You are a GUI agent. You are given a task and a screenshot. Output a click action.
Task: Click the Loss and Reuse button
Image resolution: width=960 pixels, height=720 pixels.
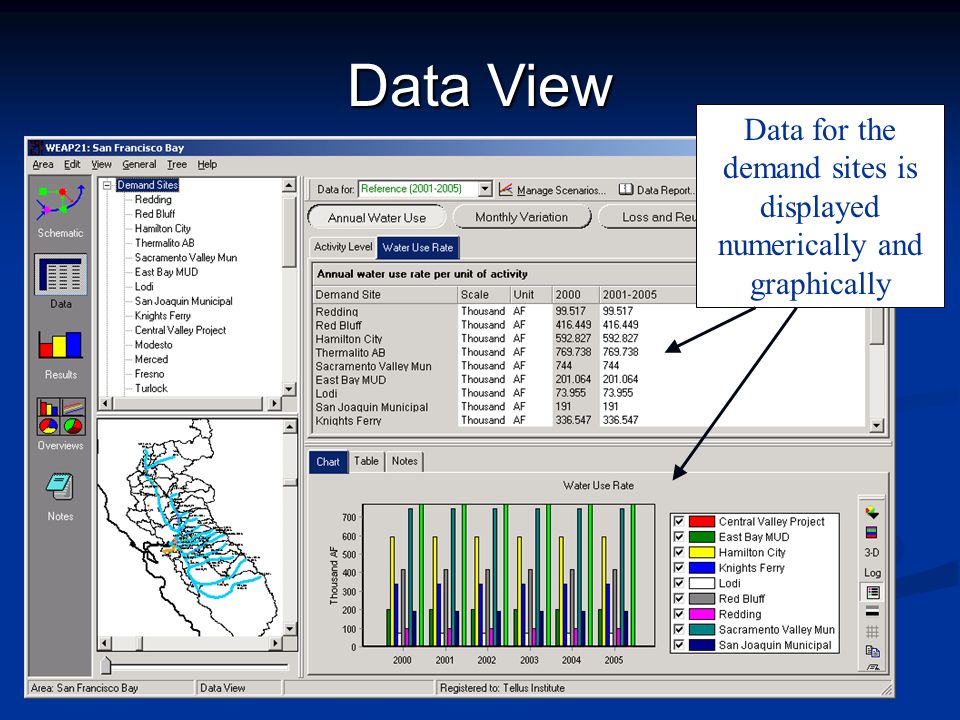pyautogui.click(x=649, y=217)
